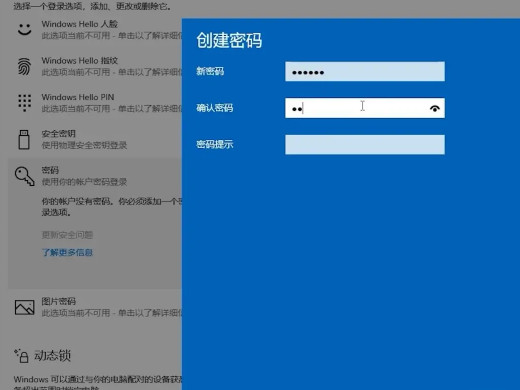Image resolution: width=520 pixels, height=390 pixels.
Task: Click the 密码提示 label
Action: click(x=215, y=145)
